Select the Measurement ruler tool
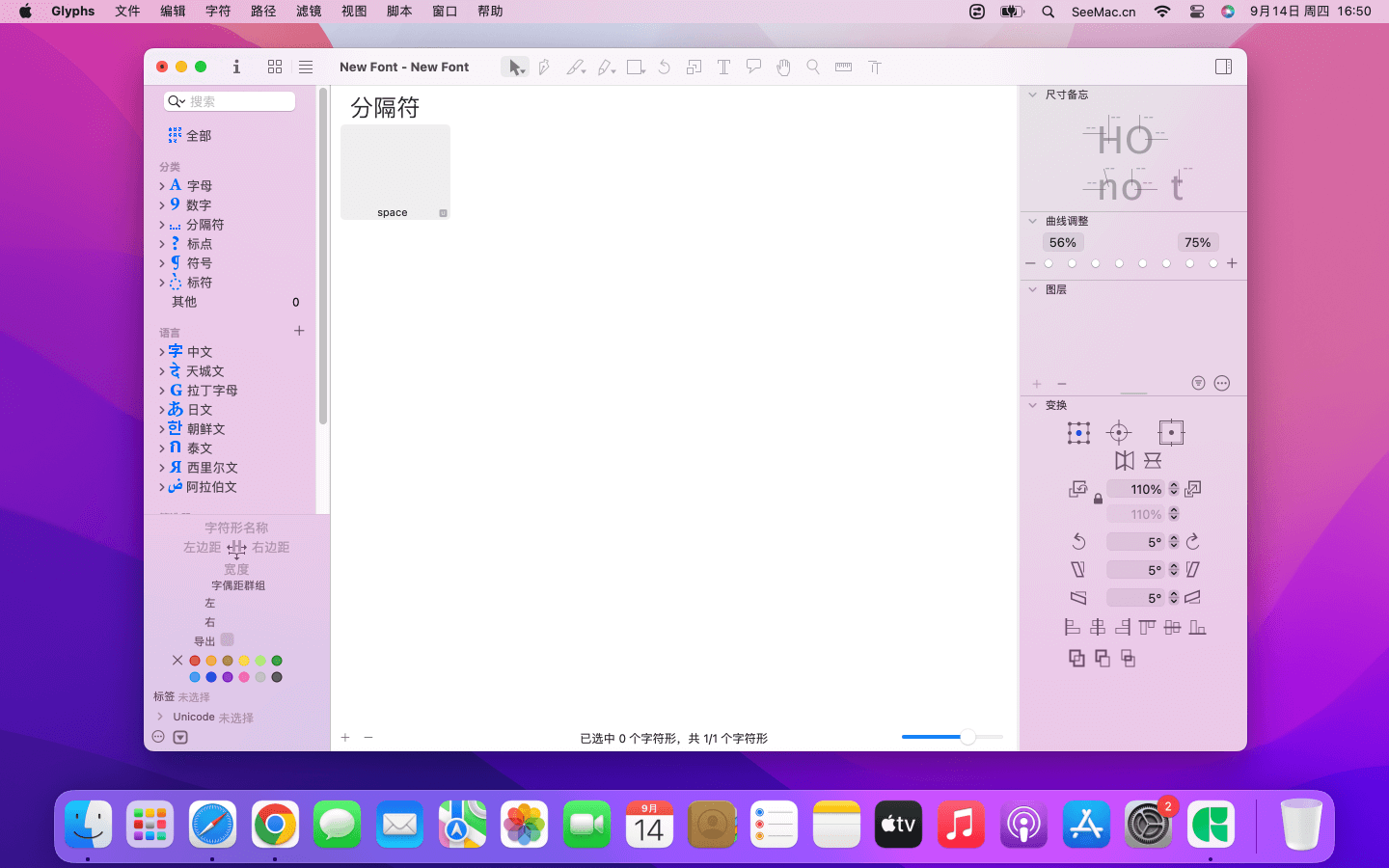Image resolution: width=1389 pixels, height=868 pixels. 843,68
